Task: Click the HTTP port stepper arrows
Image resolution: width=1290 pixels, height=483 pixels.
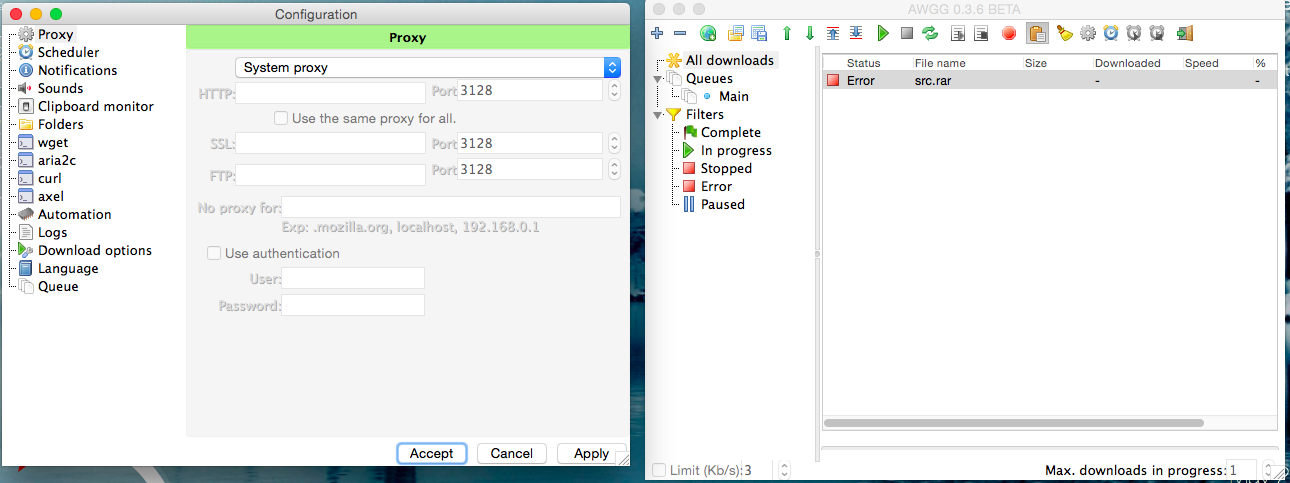Action: 613,90
